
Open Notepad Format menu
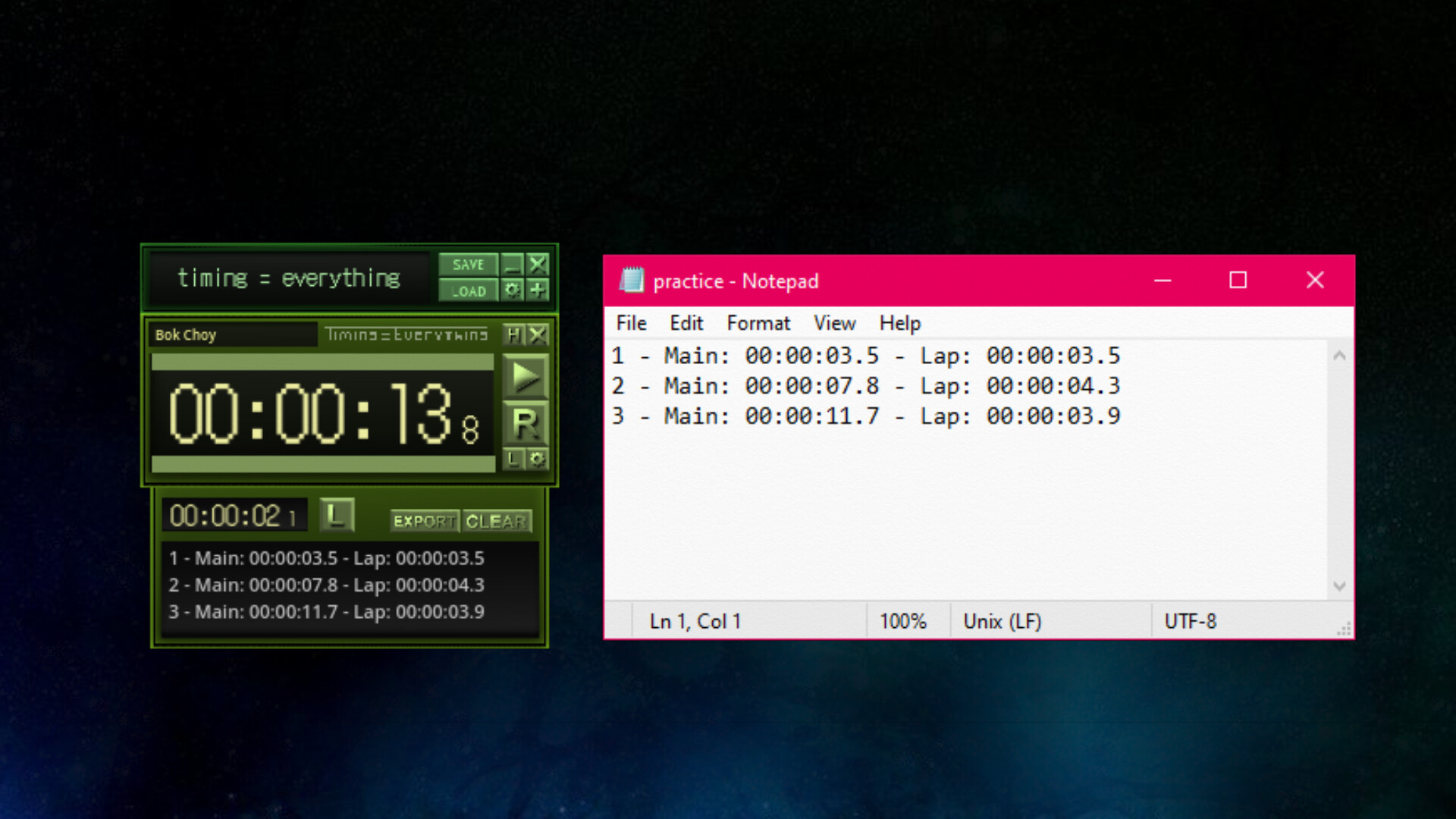pos(758,323)
